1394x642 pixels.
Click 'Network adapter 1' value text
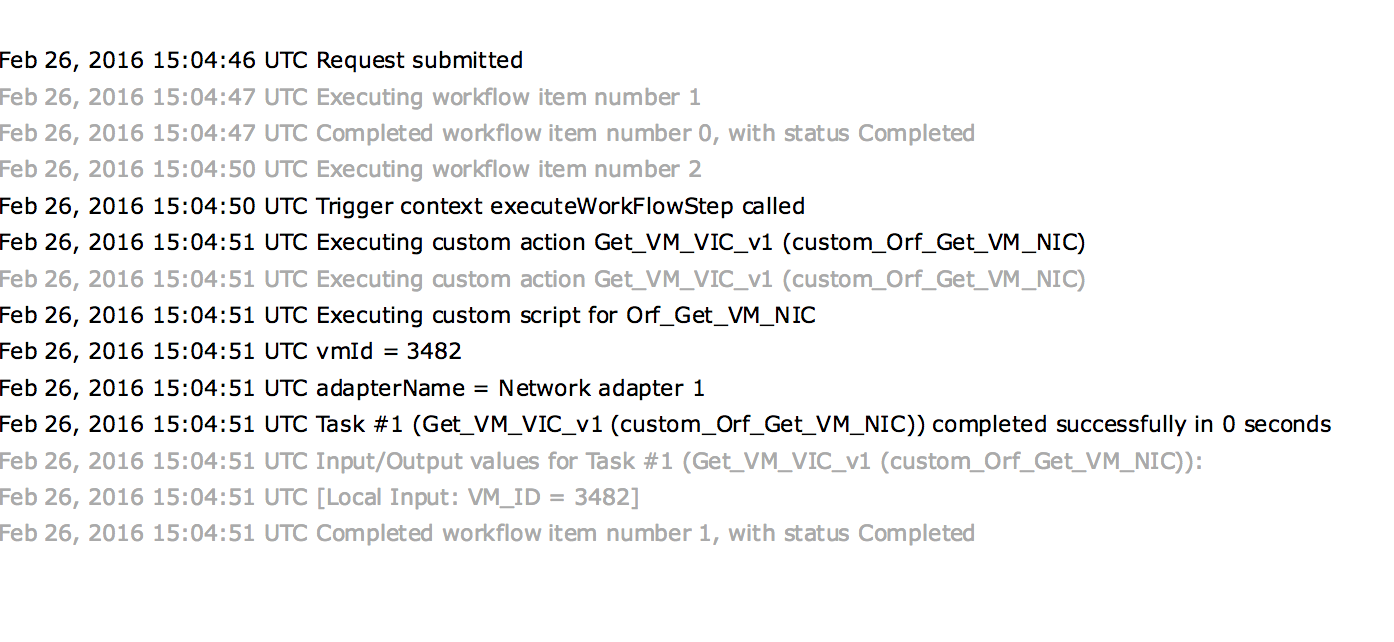[x=602, y=388]
